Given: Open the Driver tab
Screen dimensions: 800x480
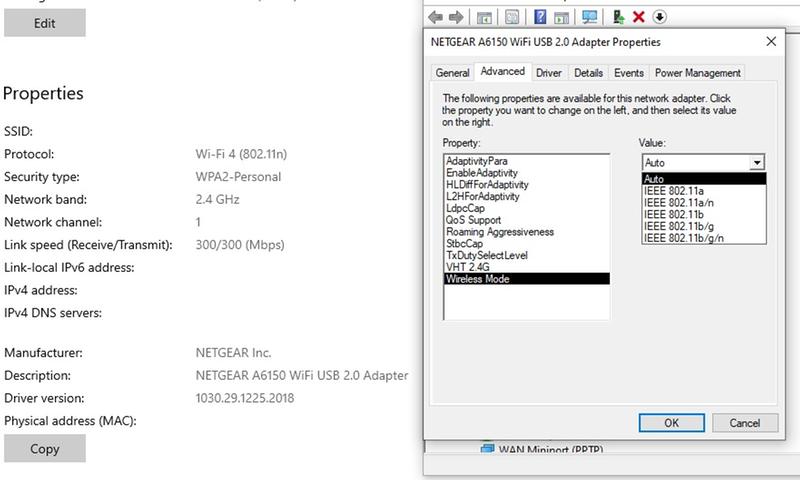Looking at the screenshot, I should coord(548,73).
